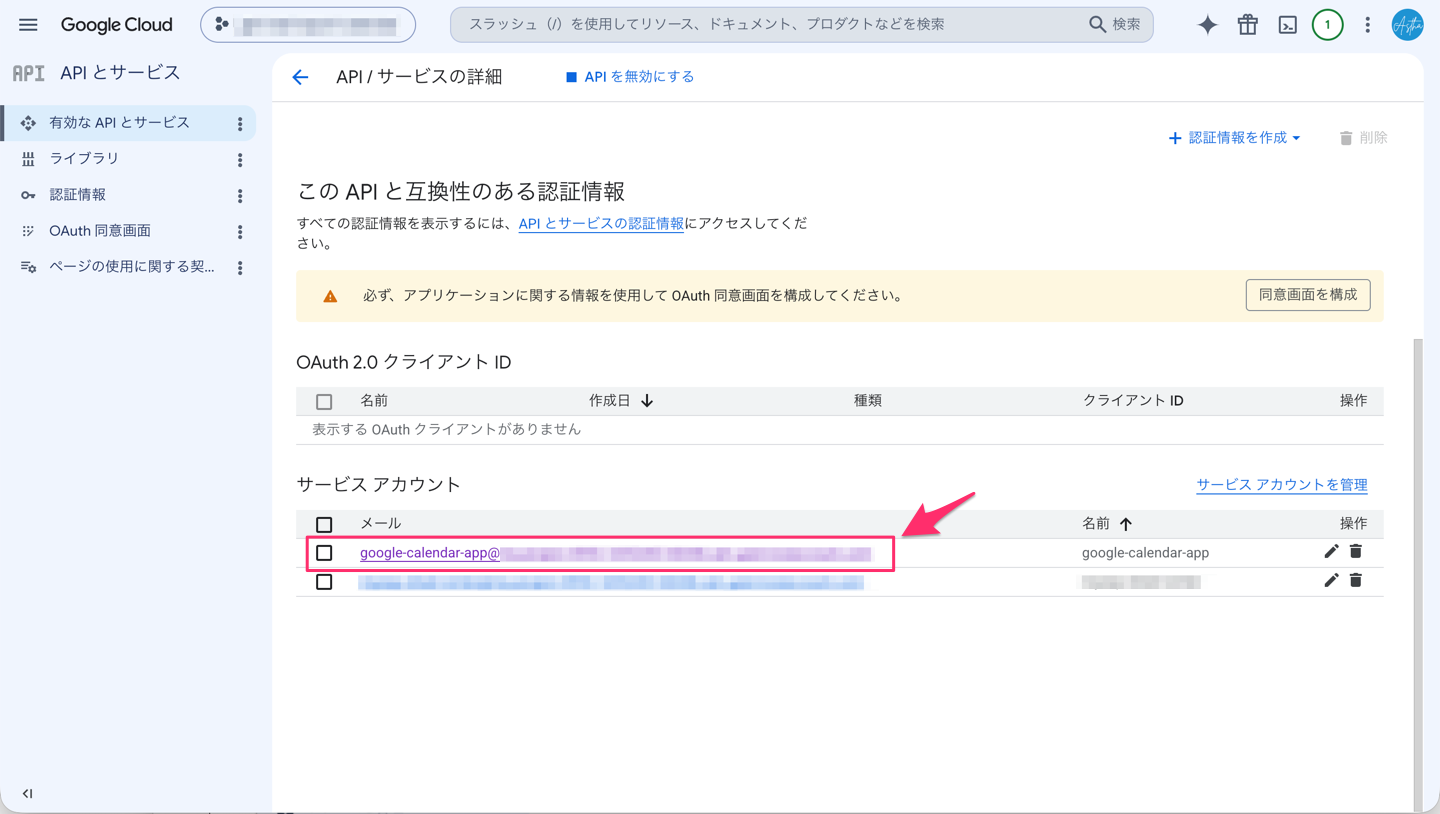
Task: Open the notifications badge showing 1
Action: click(x=1328, y=25)
